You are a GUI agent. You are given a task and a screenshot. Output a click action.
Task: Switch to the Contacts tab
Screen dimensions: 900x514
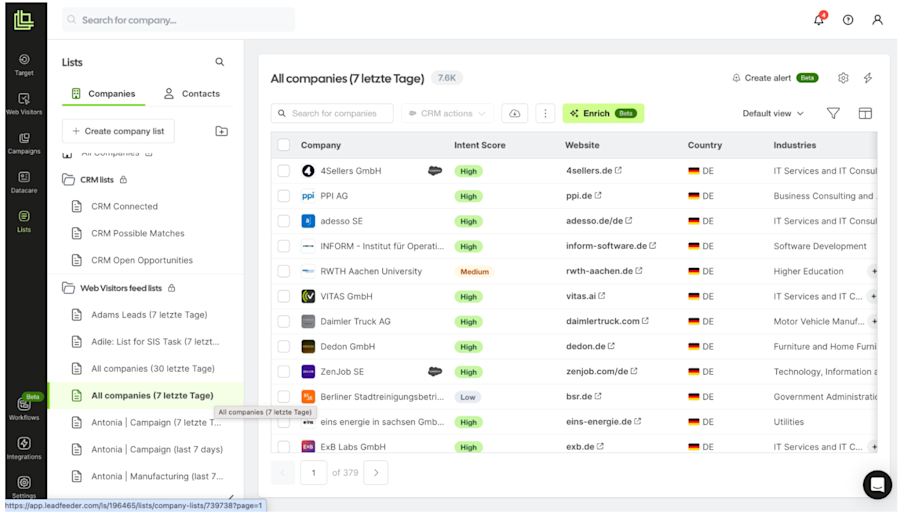(192, 94)
